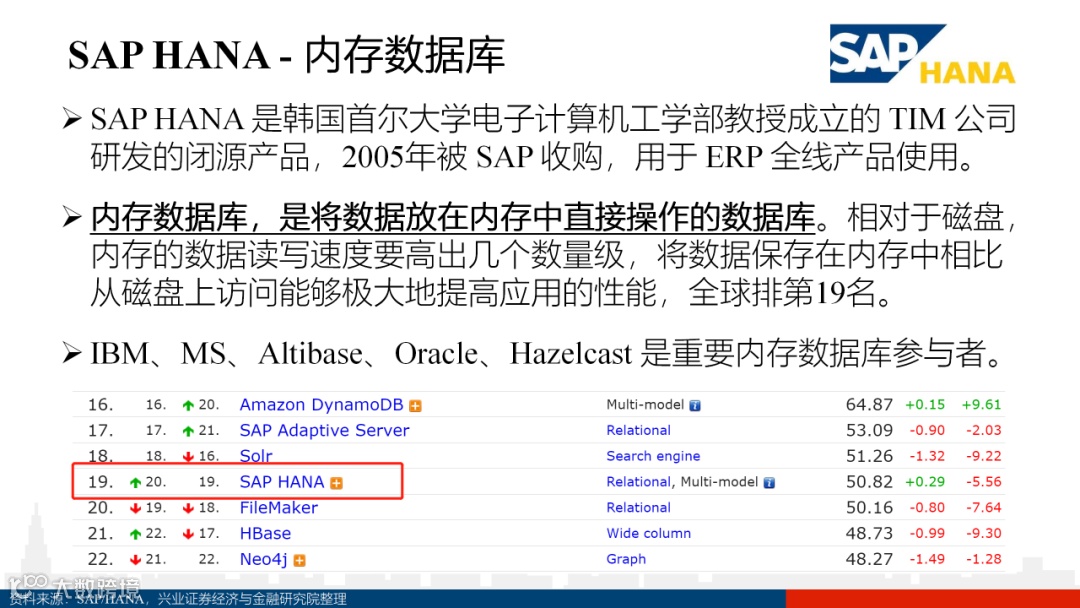This screenshot has height=608, width=1080.
Task: Open the FileMaker database link
Action: 278,507
